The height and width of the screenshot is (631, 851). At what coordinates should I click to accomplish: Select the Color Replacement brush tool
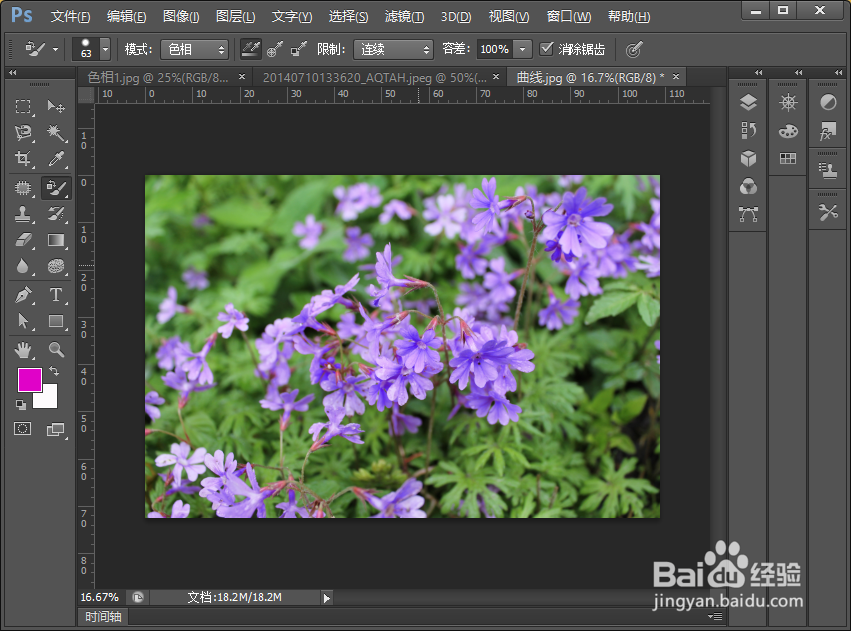click(56, 188)
